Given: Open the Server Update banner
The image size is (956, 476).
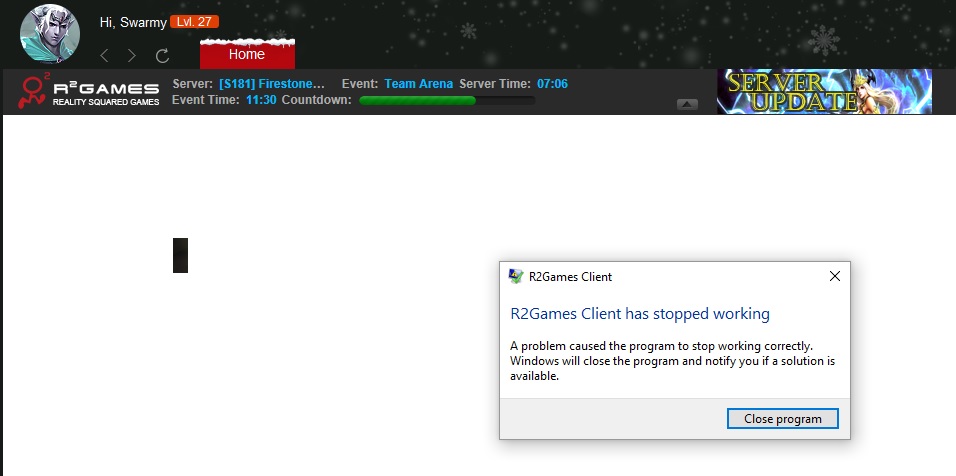Looking at the screenshot, I should [x=824, y=91].
